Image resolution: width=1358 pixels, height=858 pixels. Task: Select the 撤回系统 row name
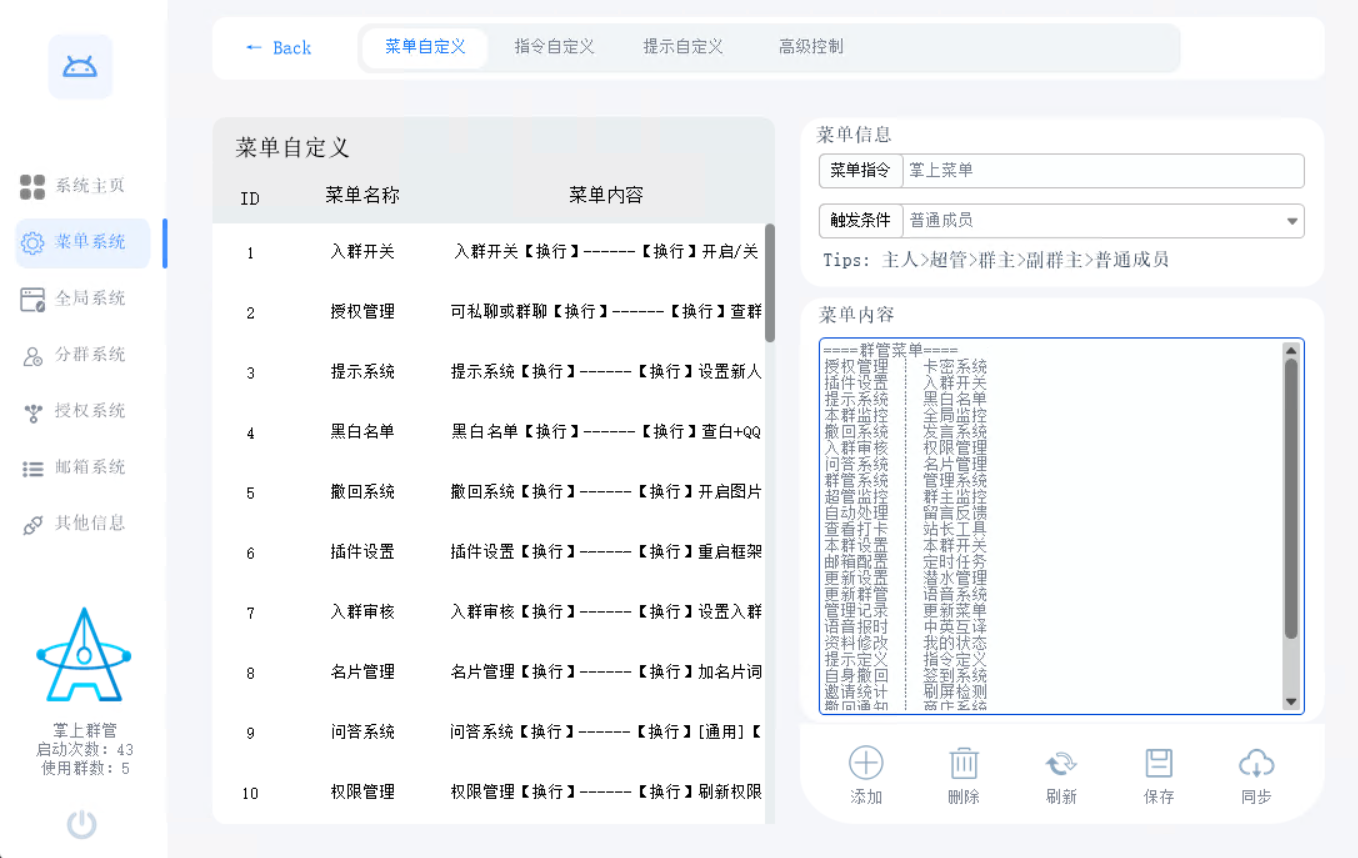pyautogui.click(x=362, y=492)
